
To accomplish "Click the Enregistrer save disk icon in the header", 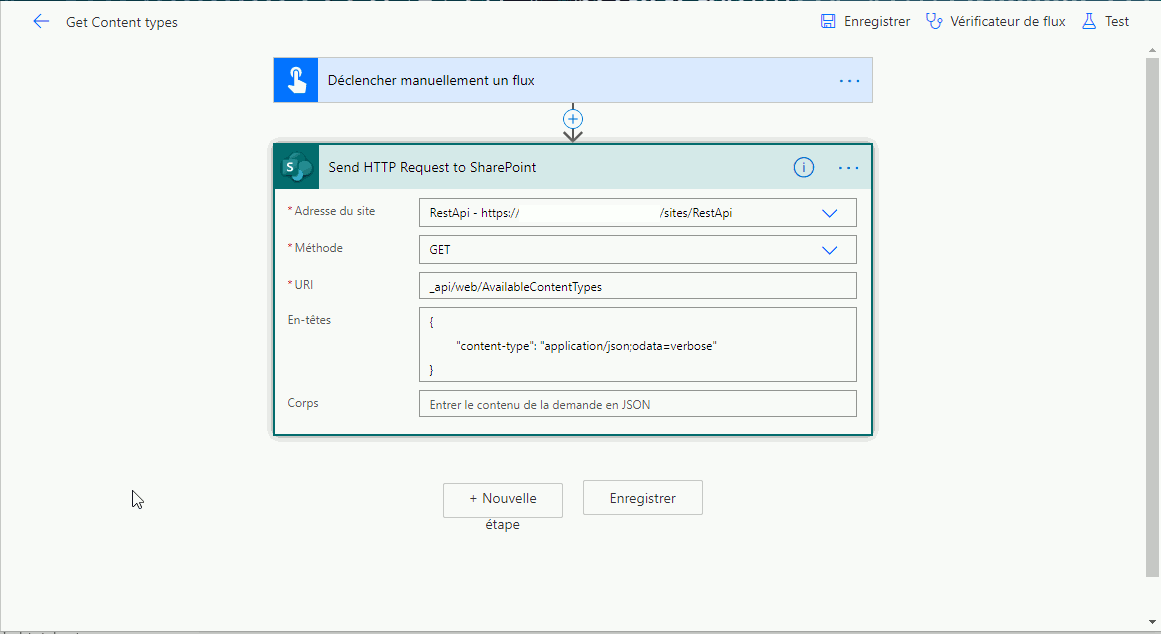I will [828, 21].
